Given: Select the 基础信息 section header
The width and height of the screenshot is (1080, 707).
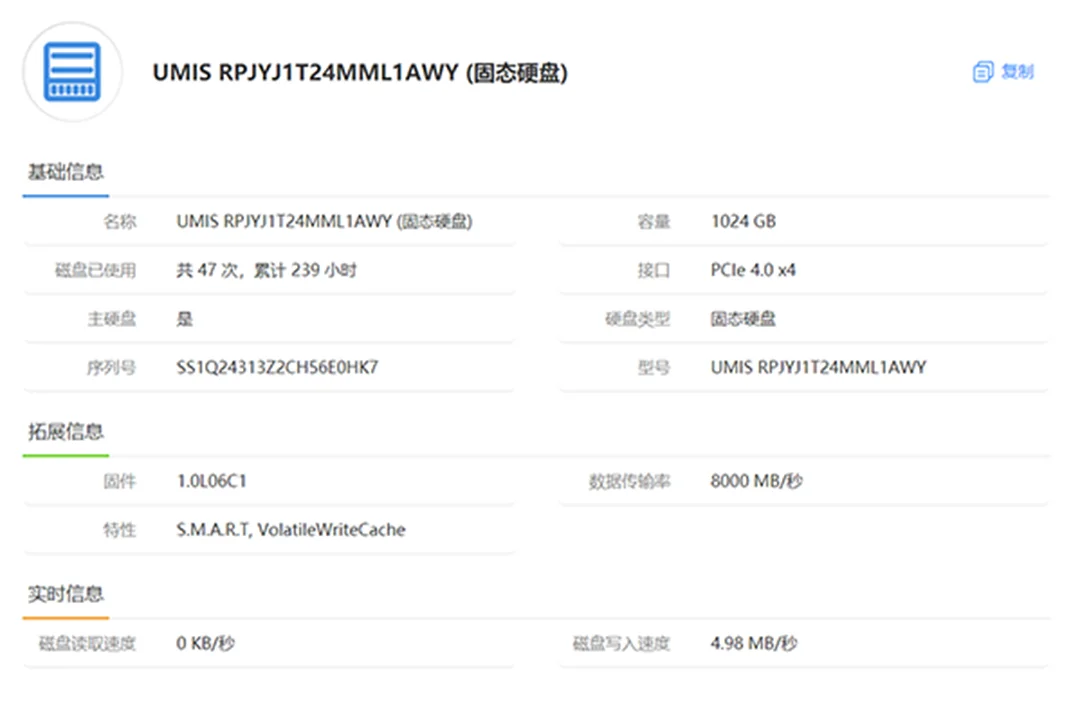Looking at the screenshot, I should [65, 172].
